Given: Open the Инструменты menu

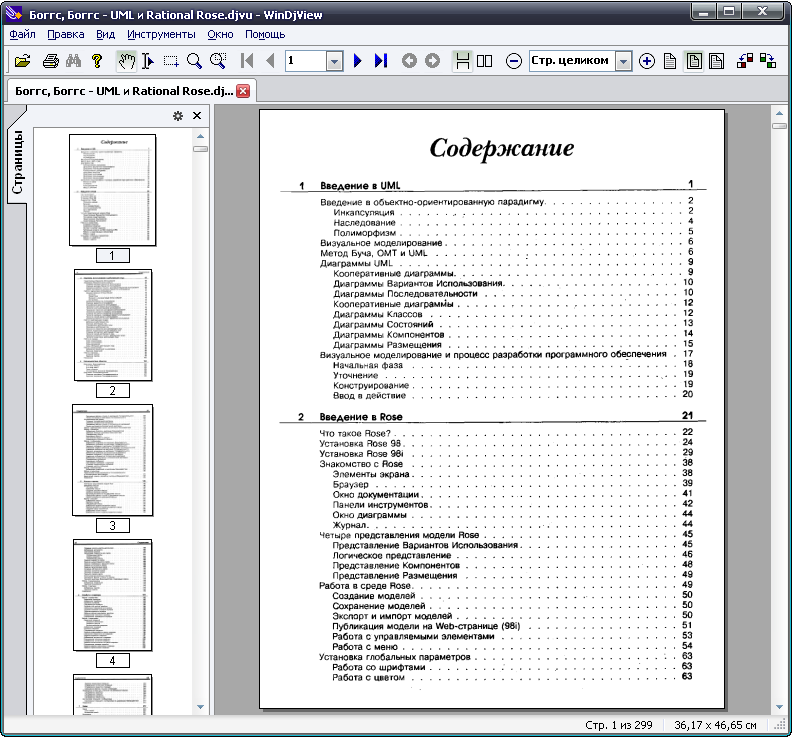Looking at the screenshot, I should (x=161, y=34).
